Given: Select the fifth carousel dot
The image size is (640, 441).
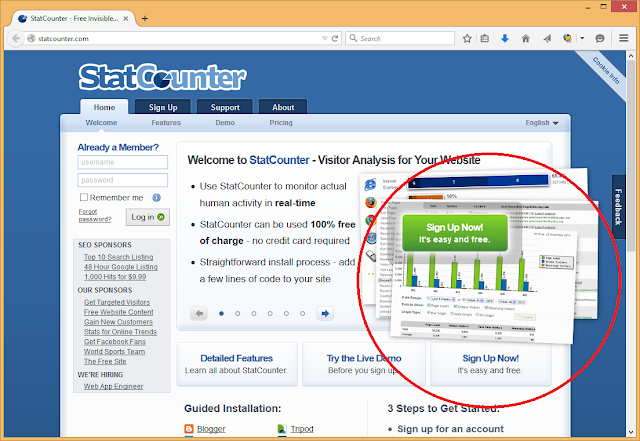Looking at the screenshot, I should point(286,314).
